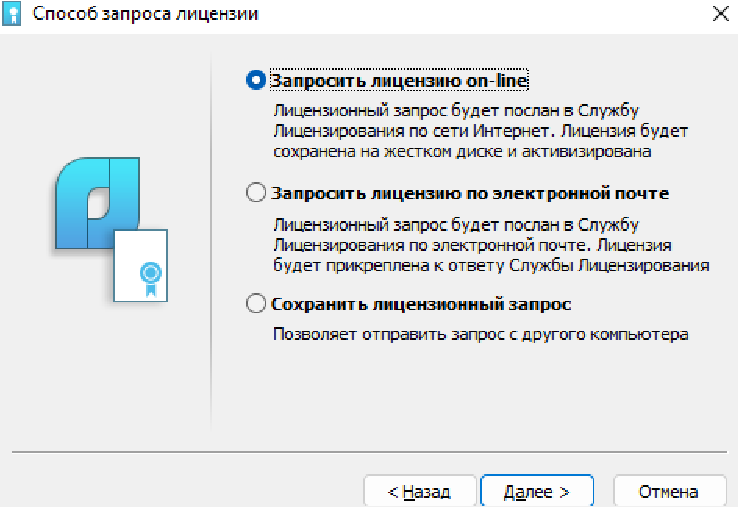Proceed with the Далее button
738x507 pixels.
(537, 491)
